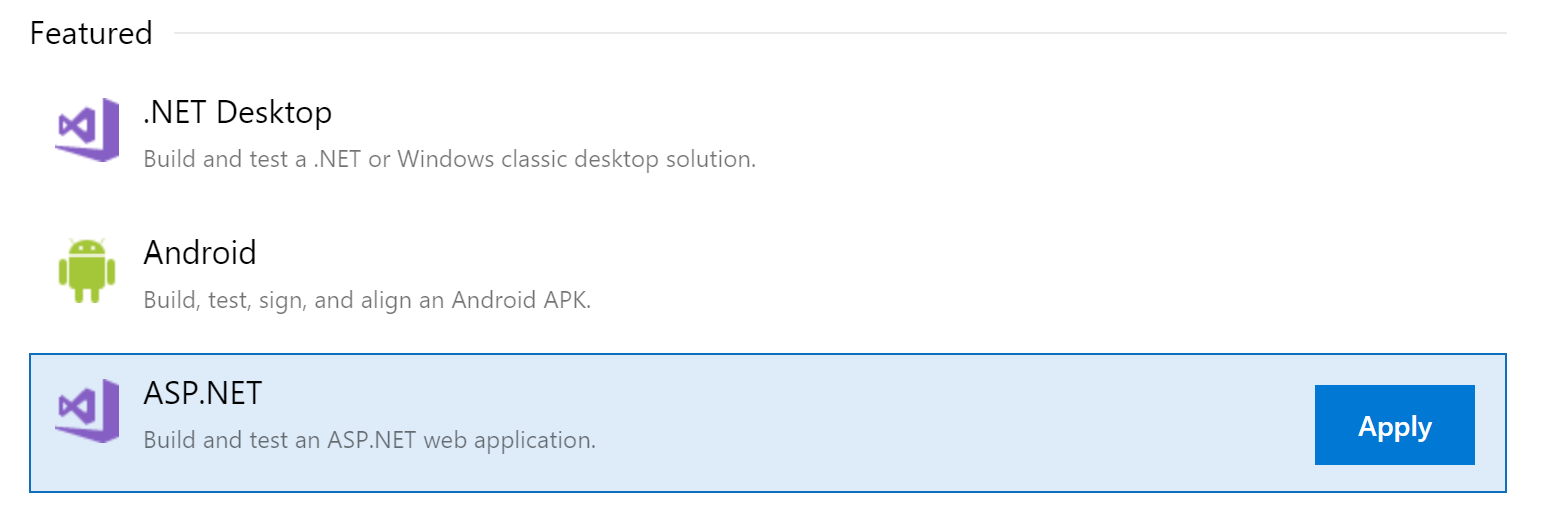Click the Featured section heading
The height and width of the screenshot is (508, 1544).
91,33
